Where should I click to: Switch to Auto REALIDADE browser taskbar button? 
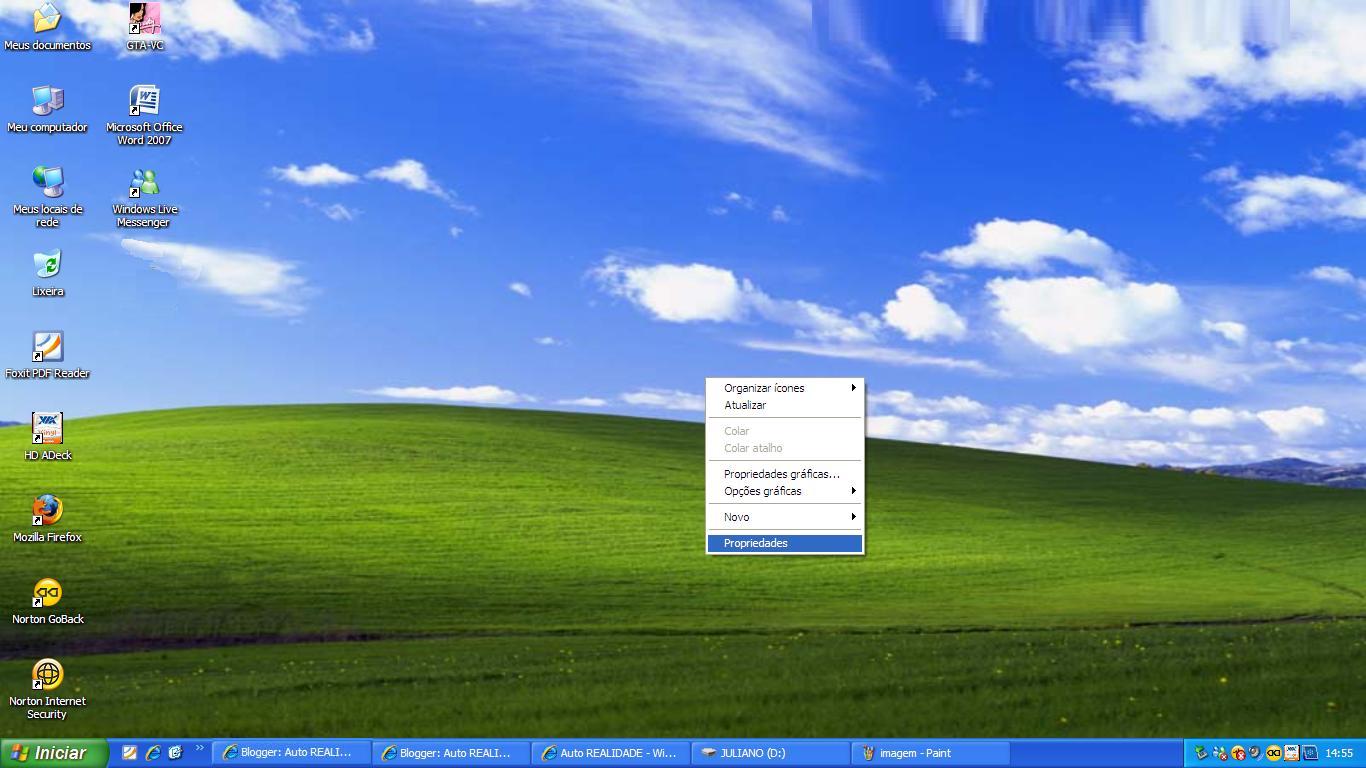610,753
